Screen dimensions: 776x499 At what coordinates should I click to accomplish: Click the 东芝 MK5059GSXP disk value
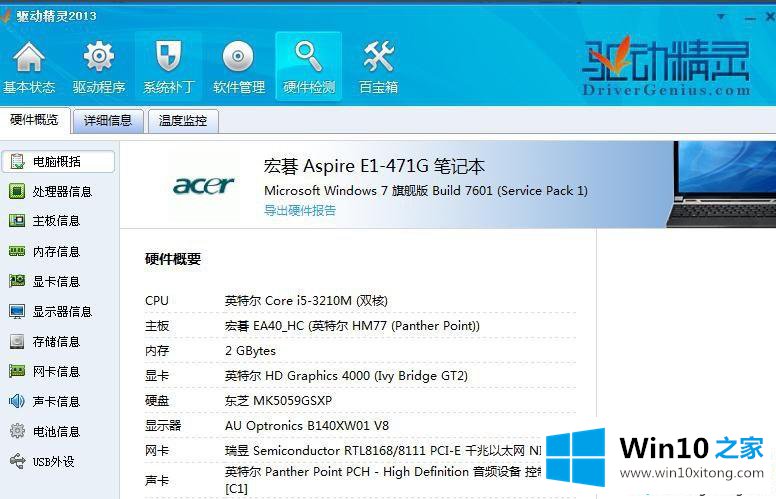pos(279,400)
